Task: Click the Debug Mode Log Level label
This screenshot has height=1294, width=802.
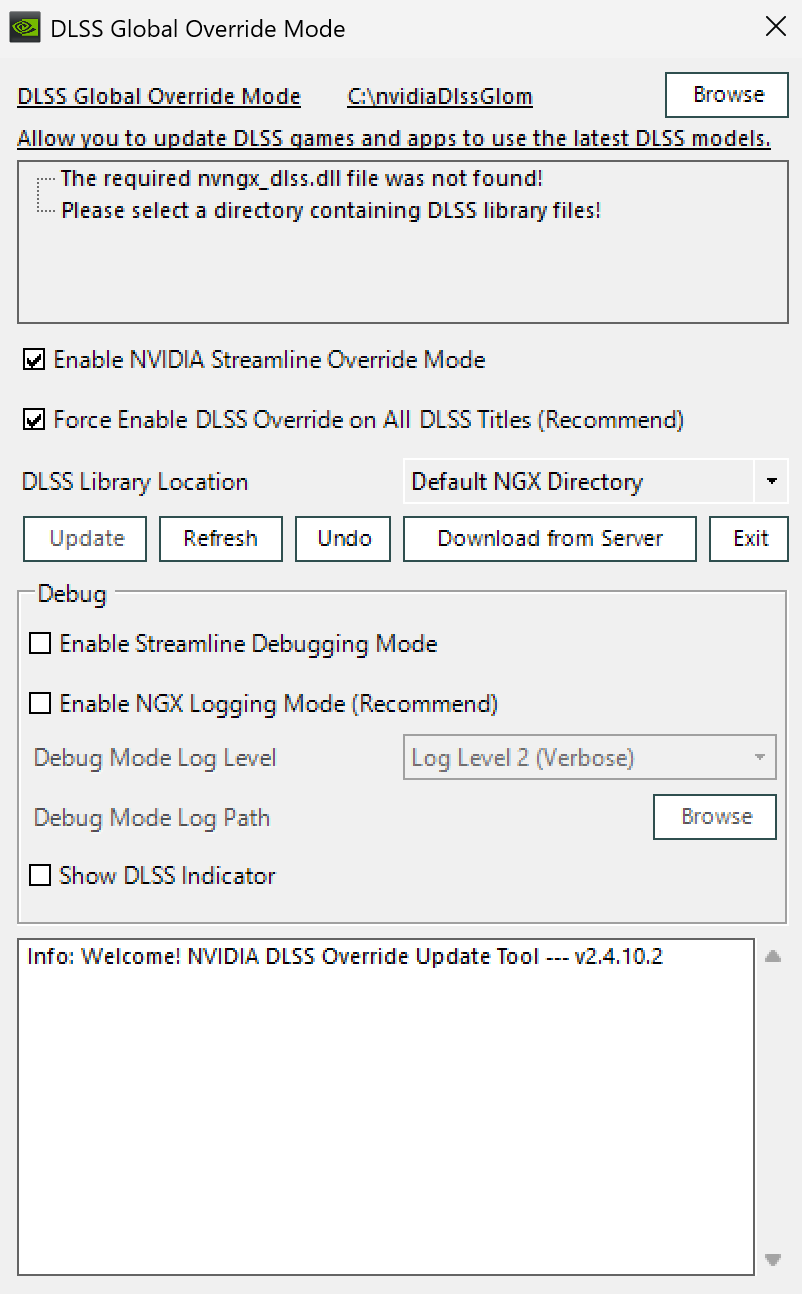Action: pyautogui.click(x=155, y=758)
